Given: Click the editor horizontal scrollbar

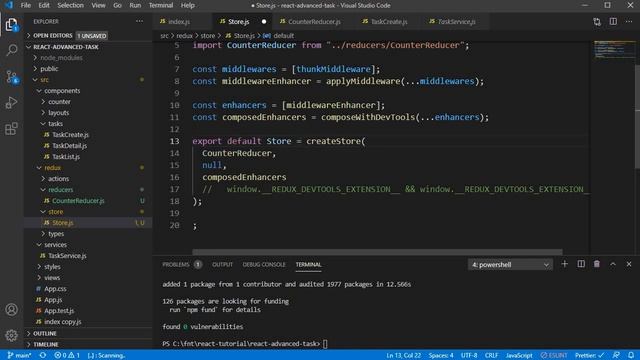Looking at the screenshot, I should pyautogui.click(x=377, y=252).
